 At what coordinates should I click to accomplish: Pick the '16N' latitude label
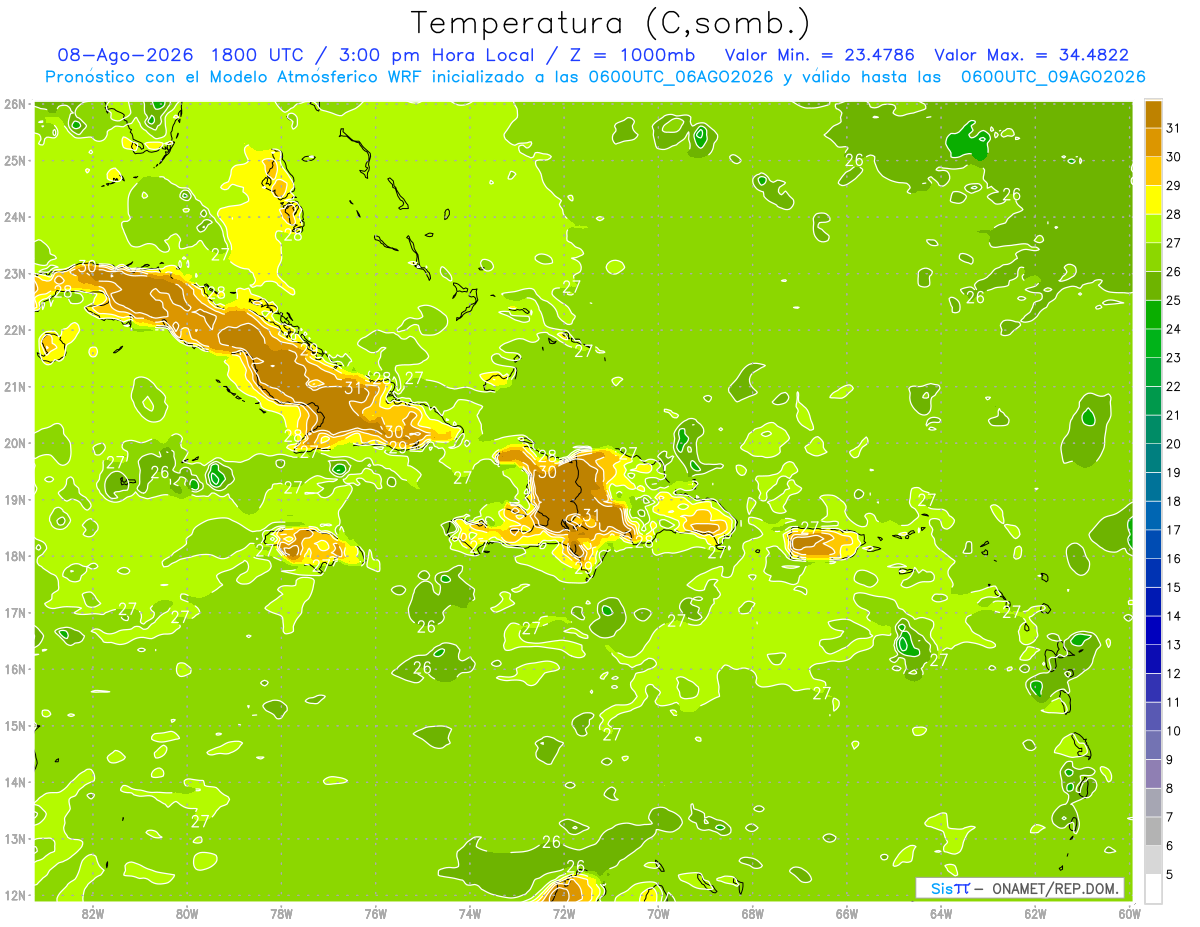(15, 669)
